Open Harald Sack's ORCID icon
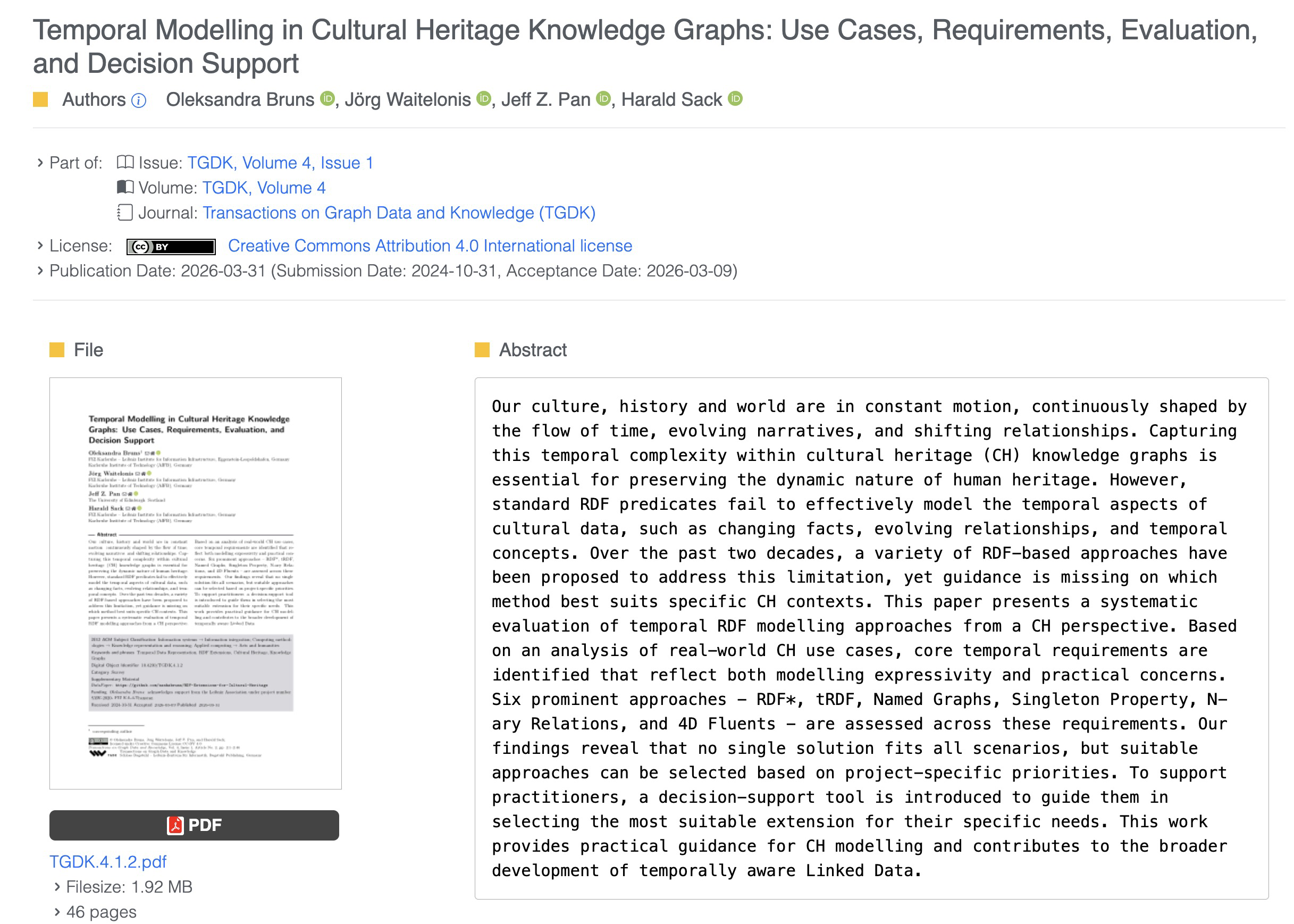This screenshot has height=924, width=1294. (735, 99)
